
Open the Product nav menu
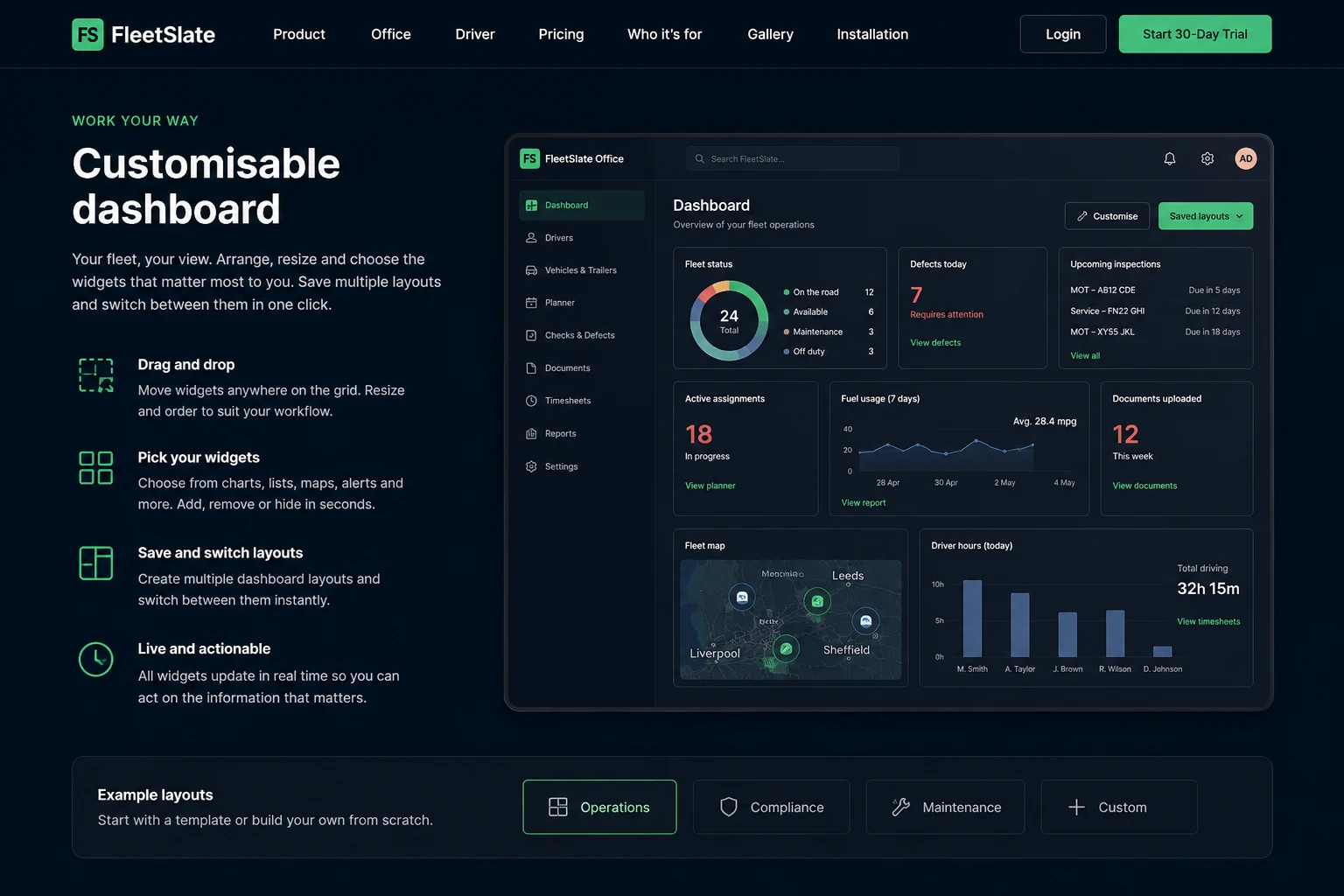click(299, 34)
